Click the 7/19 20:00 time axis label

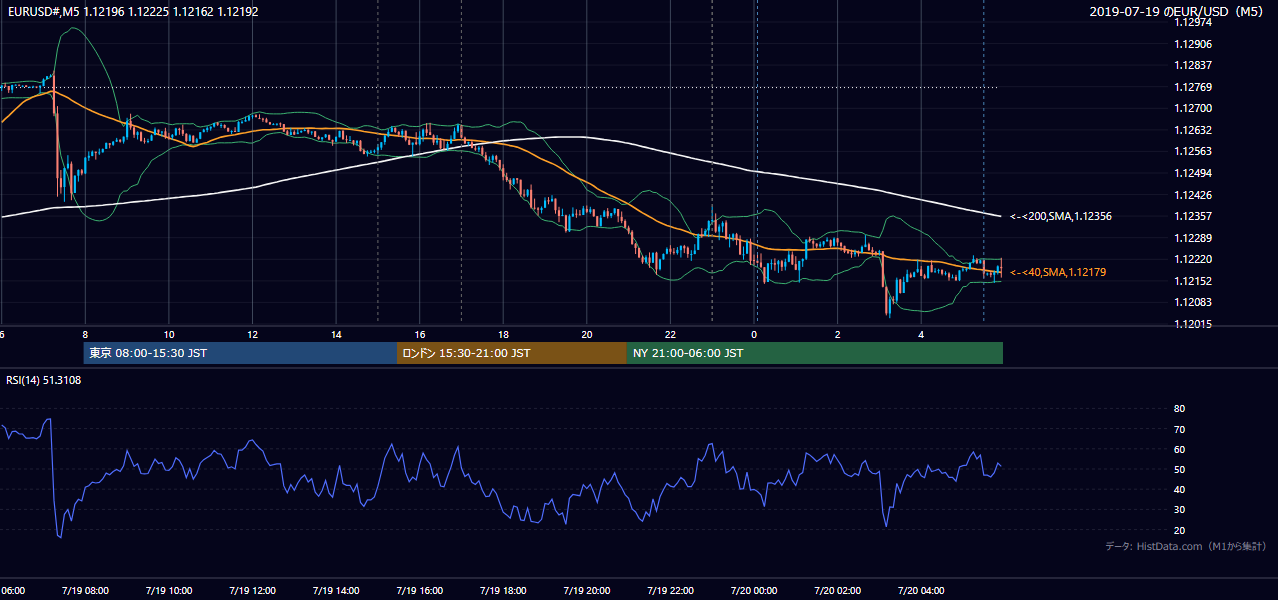(x=587, y=591)
